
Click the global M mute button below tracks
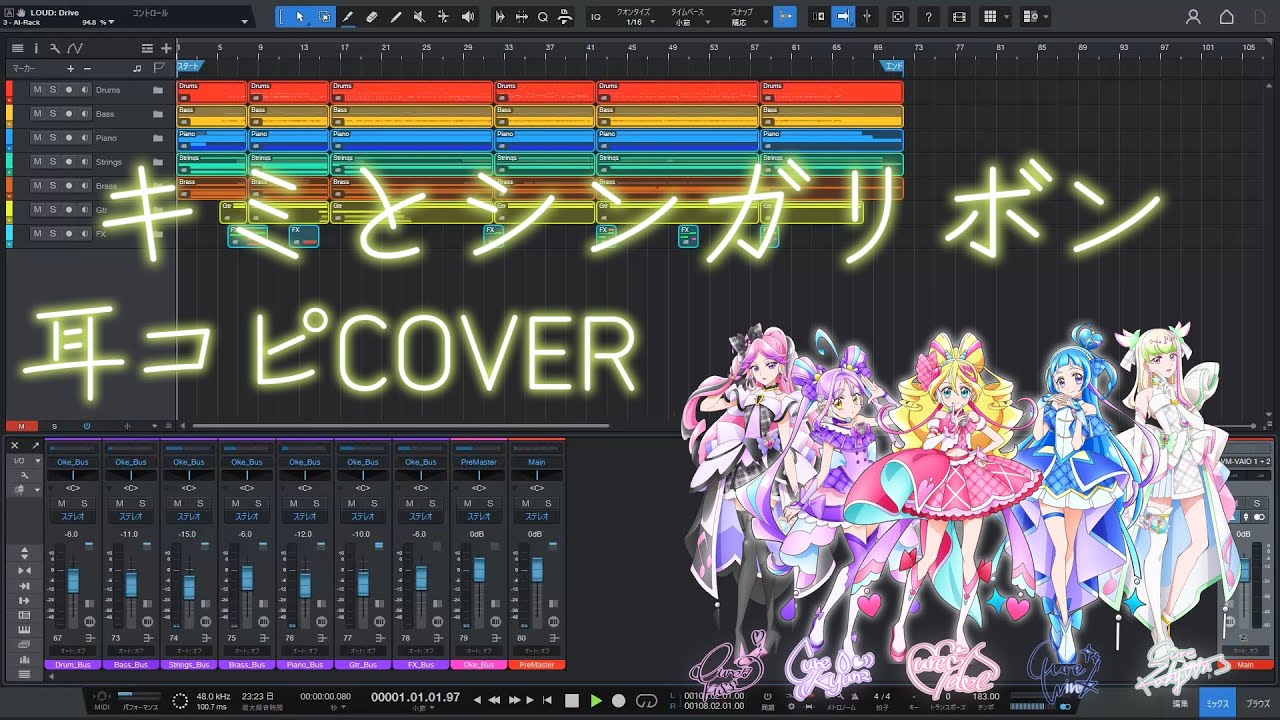coord(21,427)
